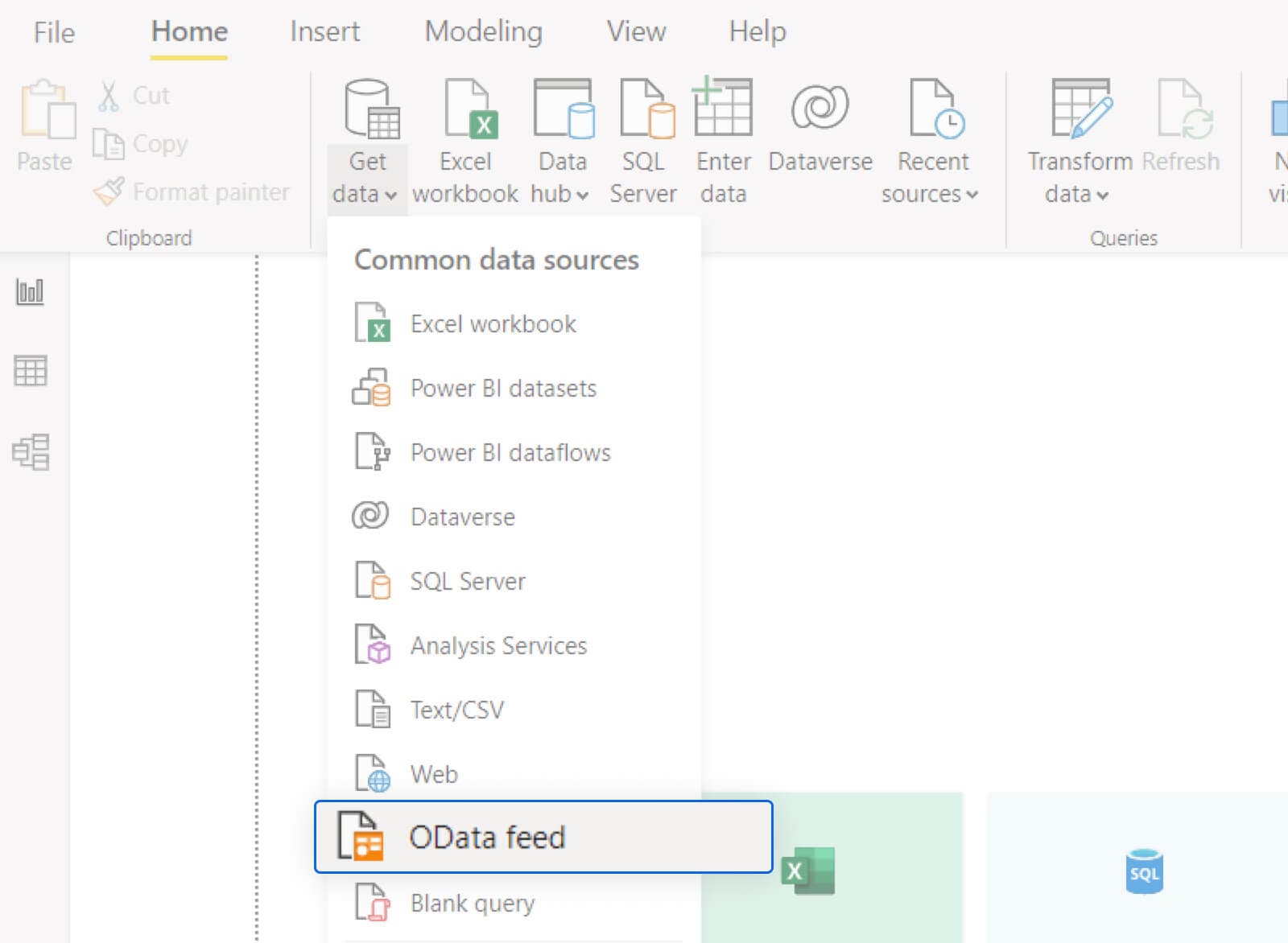Expand the Transform data dropdown arrow
The image size is (1288, 943).
(x=1102, y=196)
